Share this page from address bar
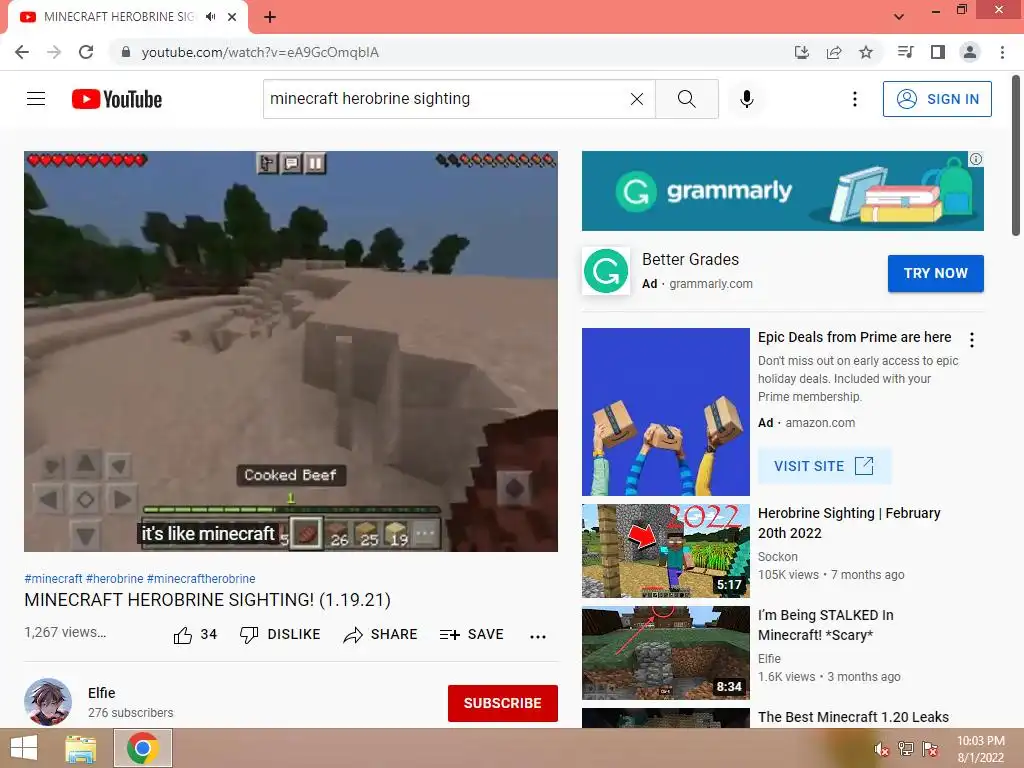The image size is (1024, 768). [x=834, y=52]
